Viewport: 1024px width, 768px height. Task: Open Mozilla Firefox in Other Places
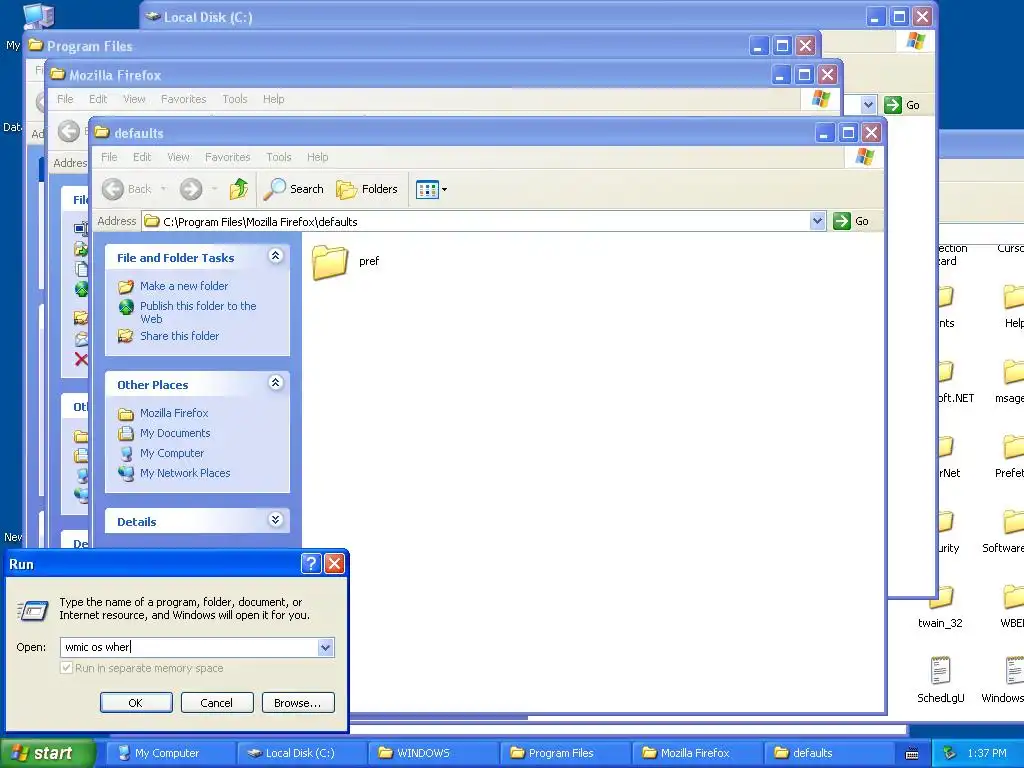(174, 413)
